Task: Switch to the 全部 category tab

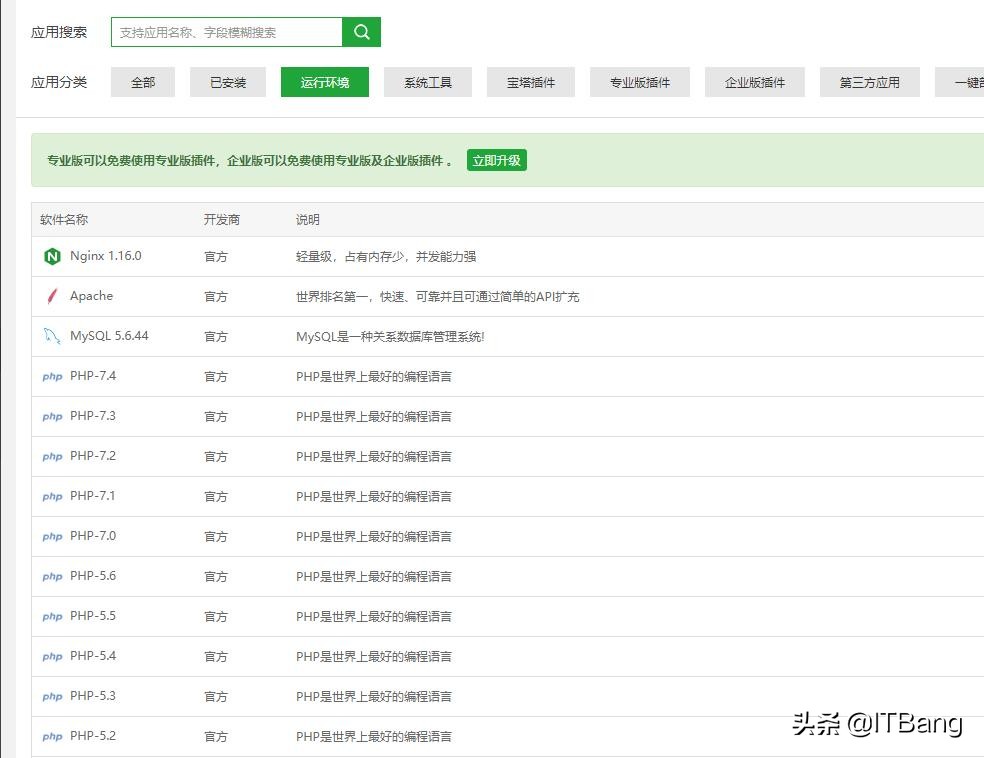Action: tap(142, 82)
